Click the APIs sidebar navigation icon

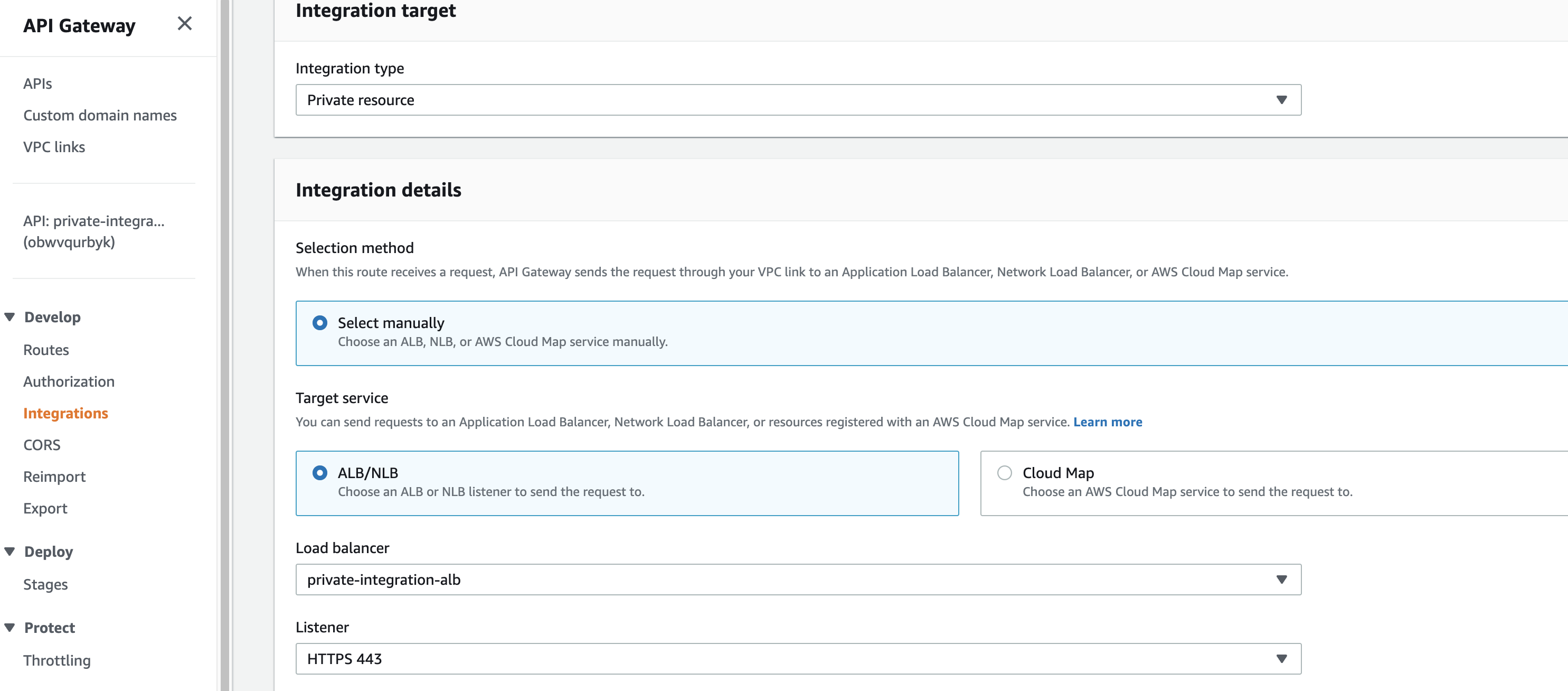pos(38,83)
